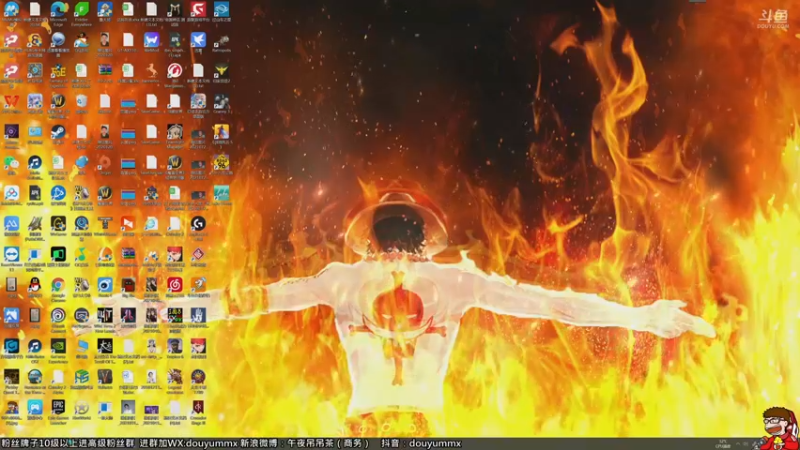Launch Ubisoft Connect shortcut
800x450 pixels.
[58, 315]
